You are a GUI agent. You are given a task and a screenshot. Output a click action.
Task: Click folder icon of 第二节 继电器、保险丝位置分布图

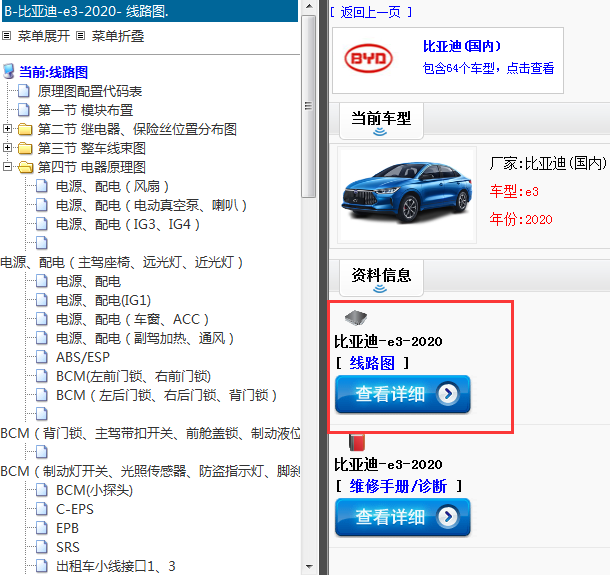click(x=25, y=129)
